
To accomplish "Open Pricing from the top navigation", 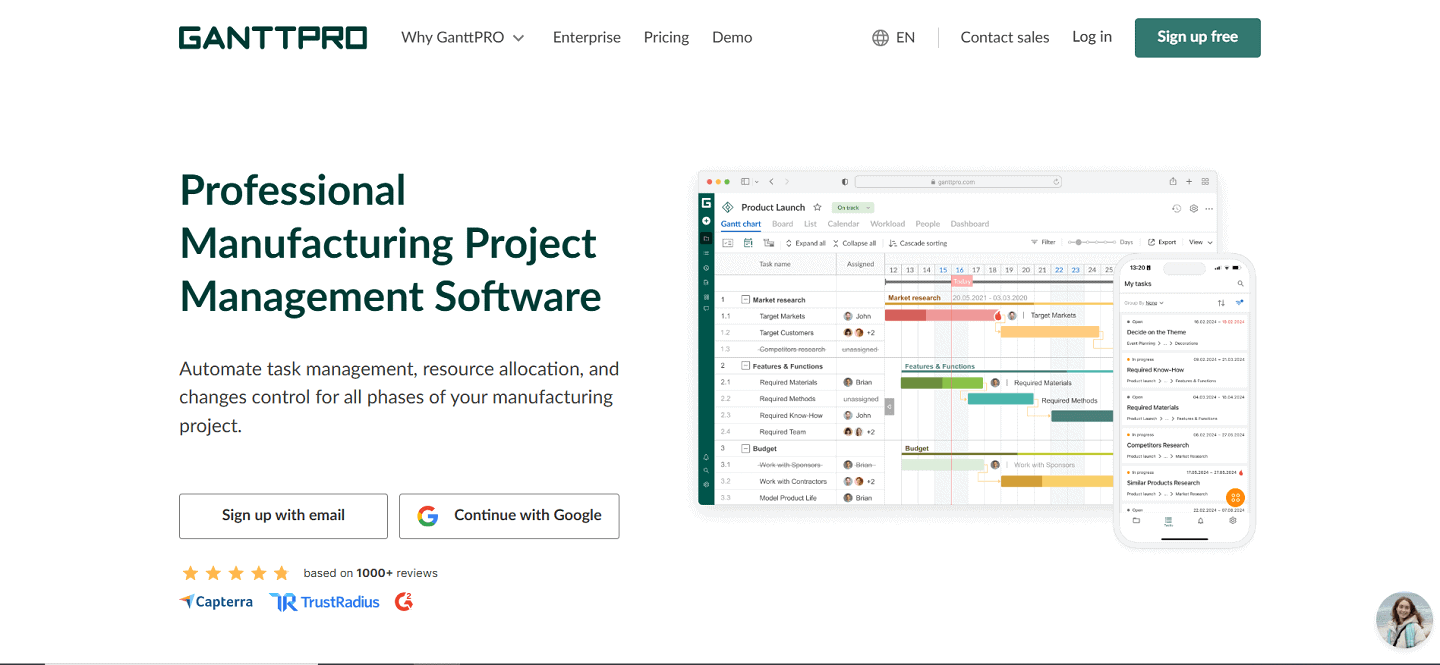I will (x=666, y=37).
